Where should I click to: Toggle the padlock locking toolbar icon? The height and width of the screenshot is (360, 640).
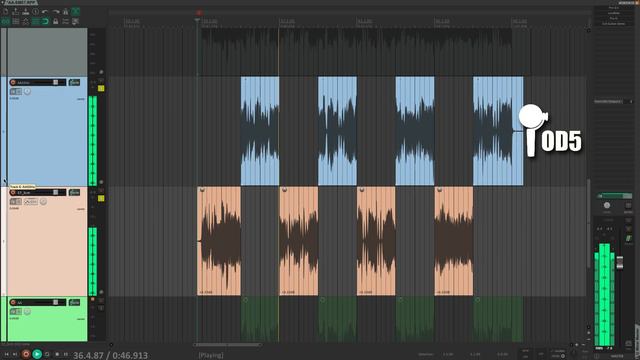(56, 21)
